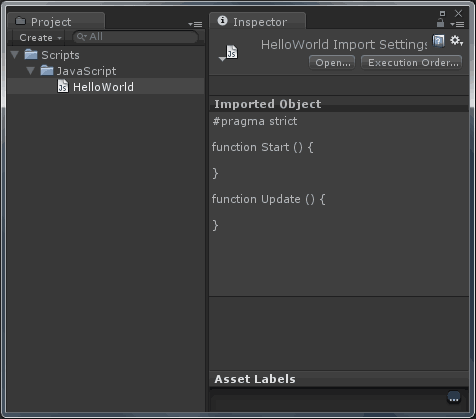476x419 pixels.
Task: Click the Scripts folder icon
Action: [x=31, y=54]
